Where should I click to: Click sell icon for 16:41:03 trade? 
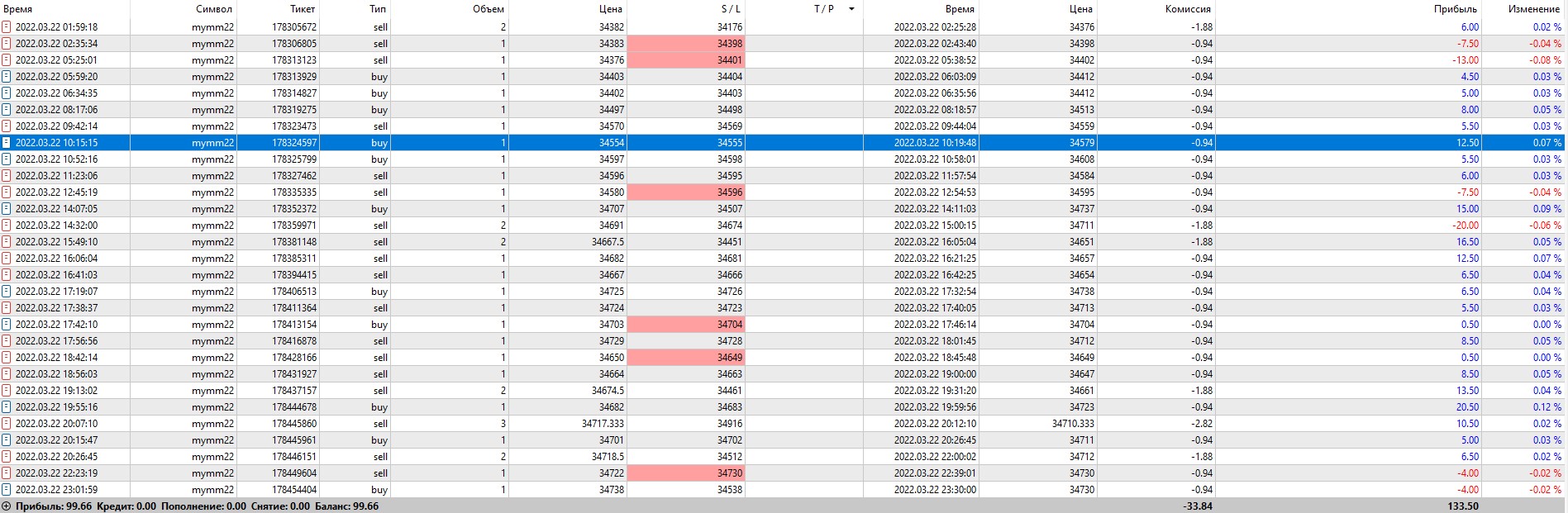(7, 275)
